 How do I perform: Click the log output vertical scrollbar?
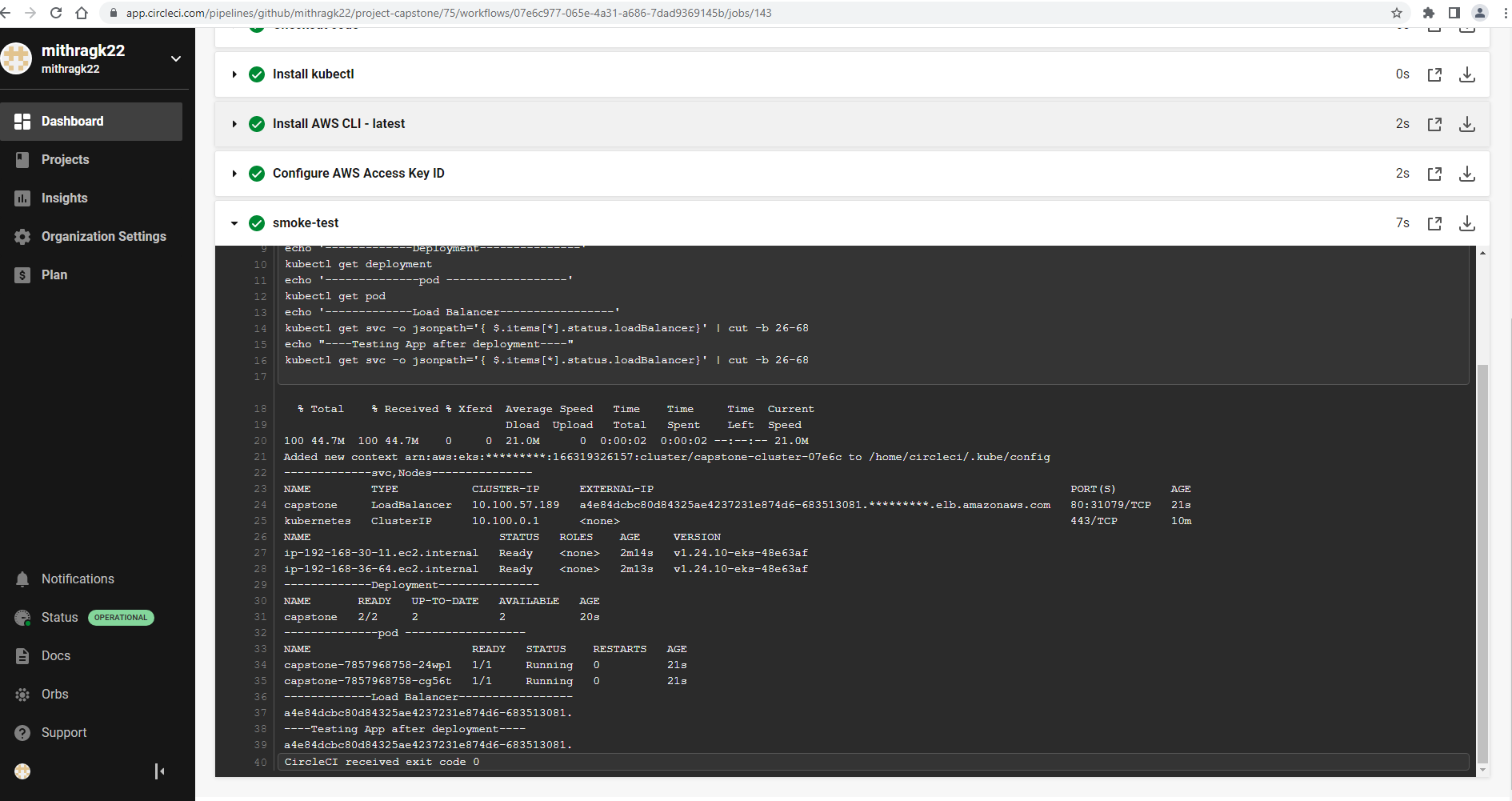pyautogui.click(x=1482, y=564)
